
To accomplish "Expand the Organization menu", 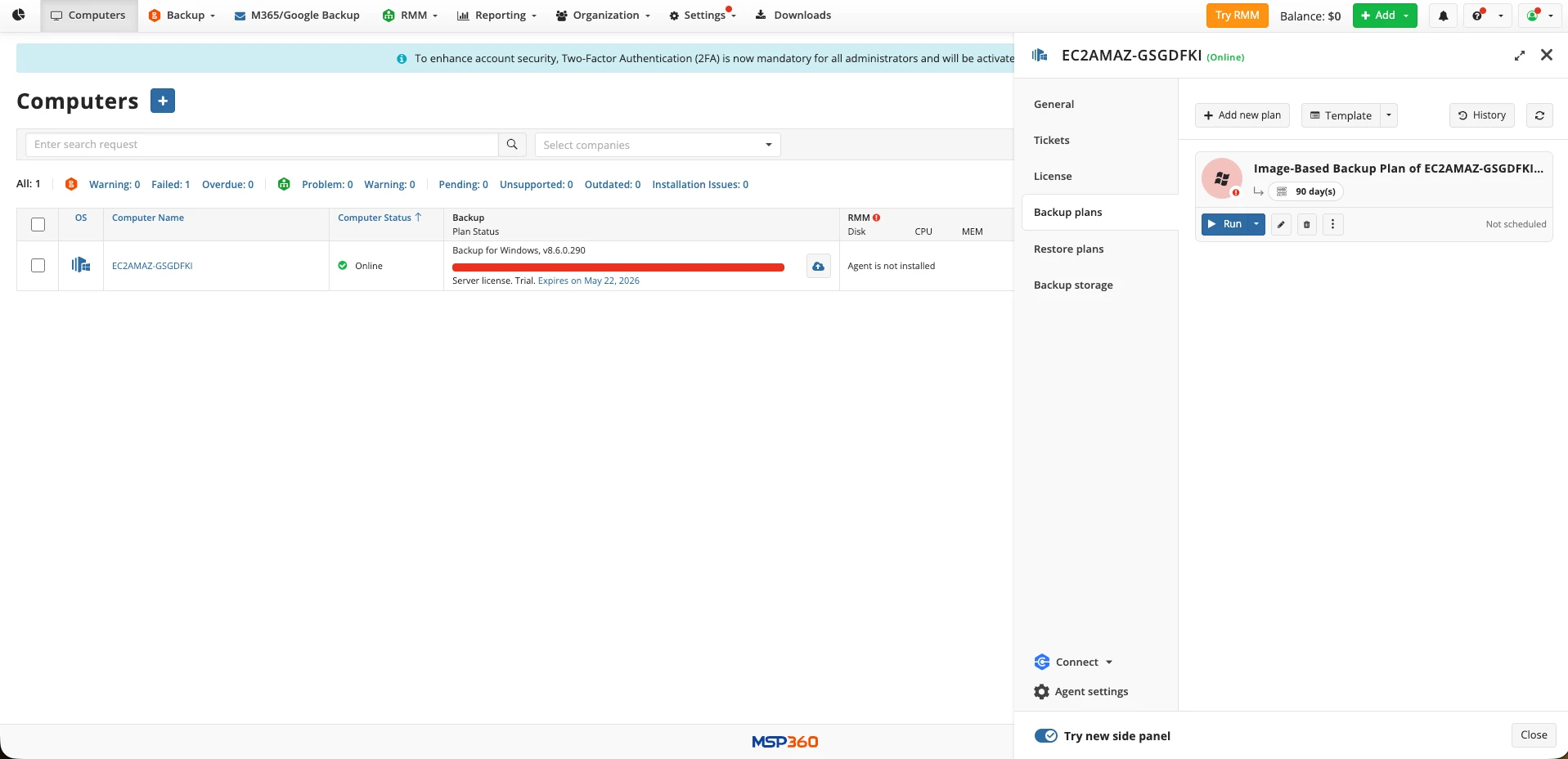I will click(603, 16).
